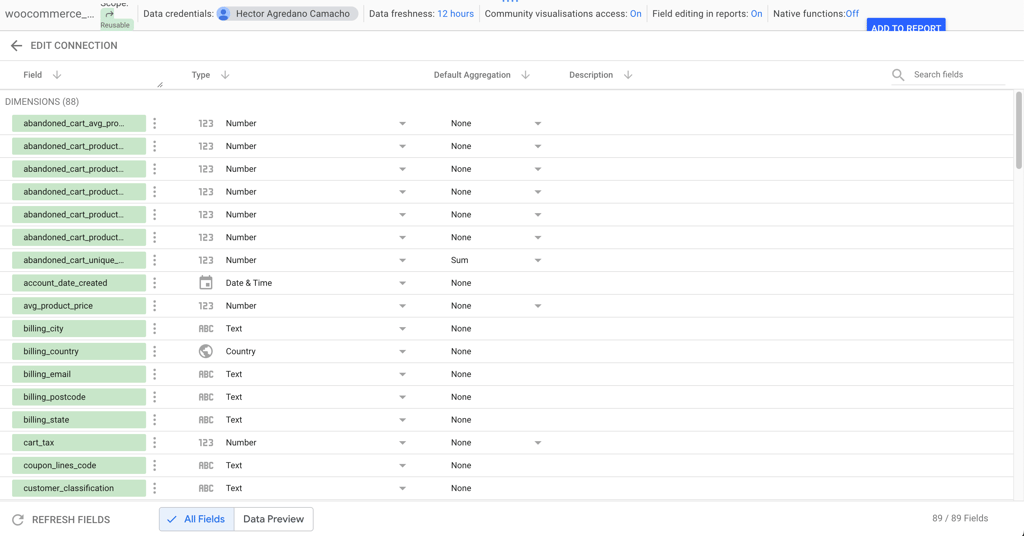
Task: Click the 12 hours data freshness link
Action: 455,14
